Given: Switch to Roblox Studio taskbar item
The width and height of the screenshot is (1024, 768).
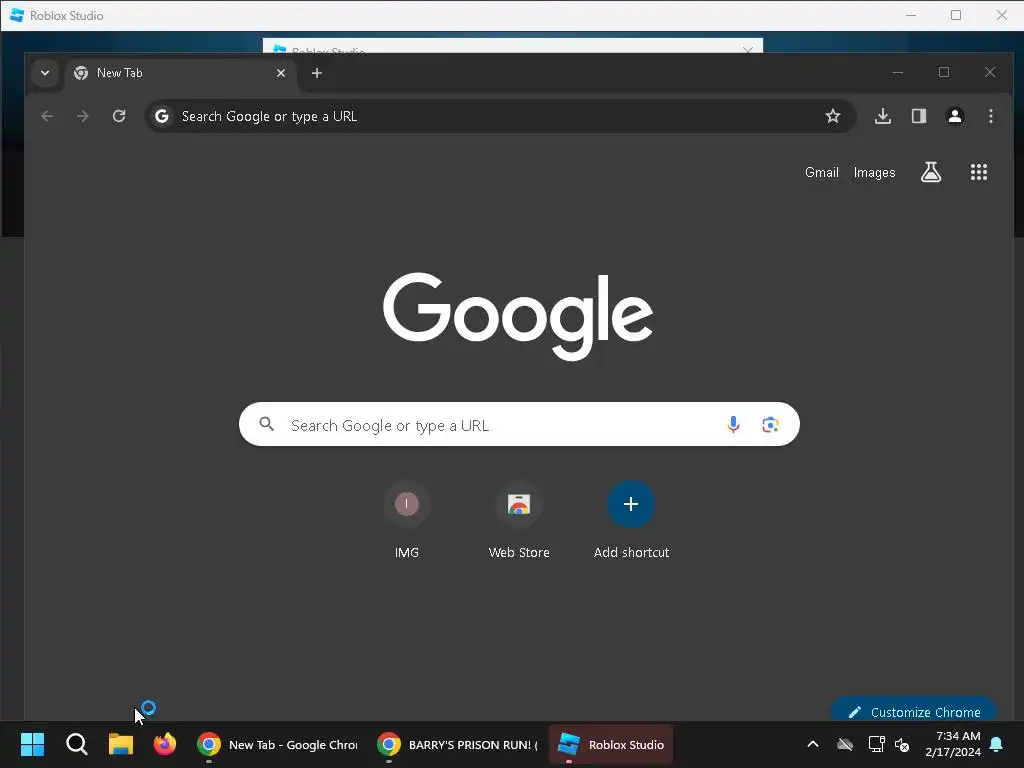Looking at the screenshot, I should click(x=611, y=744).
